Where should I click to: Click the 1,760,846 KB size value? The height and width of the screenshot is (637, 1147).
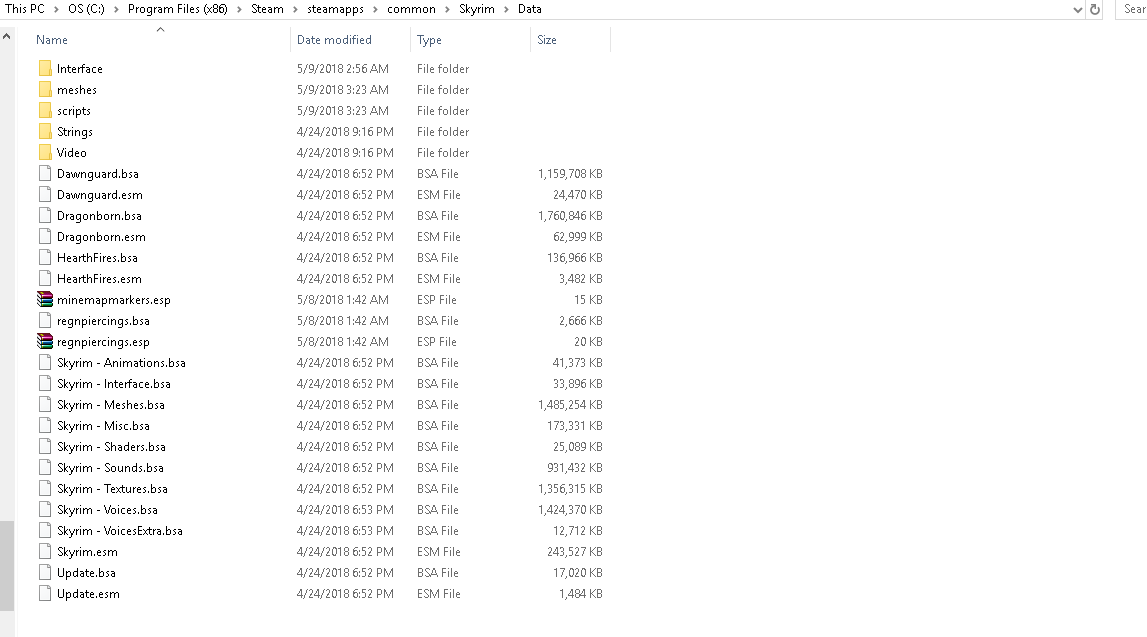coord(570,216)
